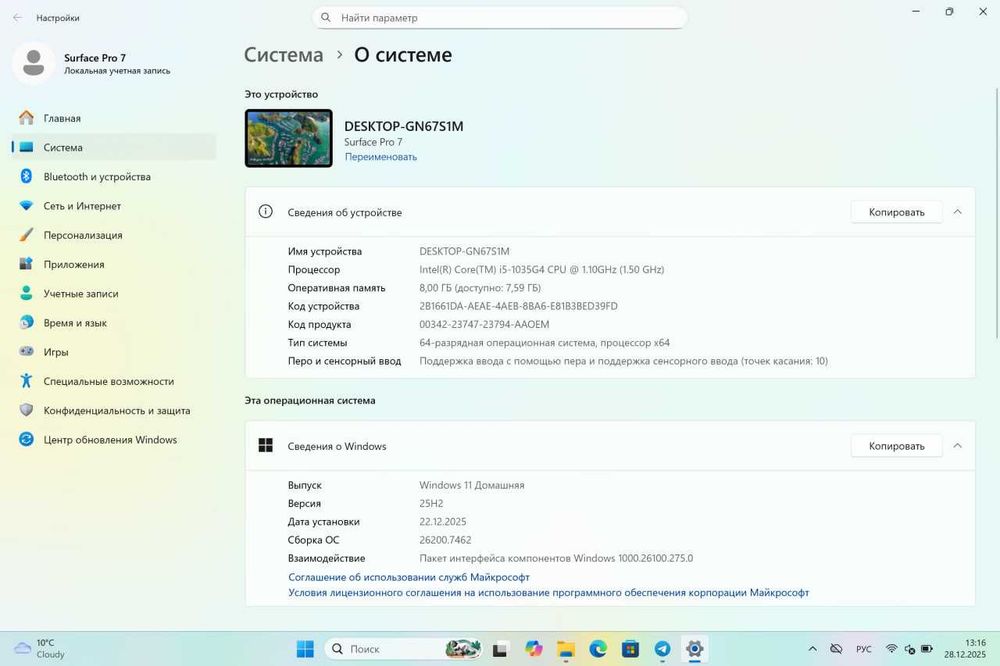
Task: Click Переименовать to rename the PC
Action: point(381,157)
